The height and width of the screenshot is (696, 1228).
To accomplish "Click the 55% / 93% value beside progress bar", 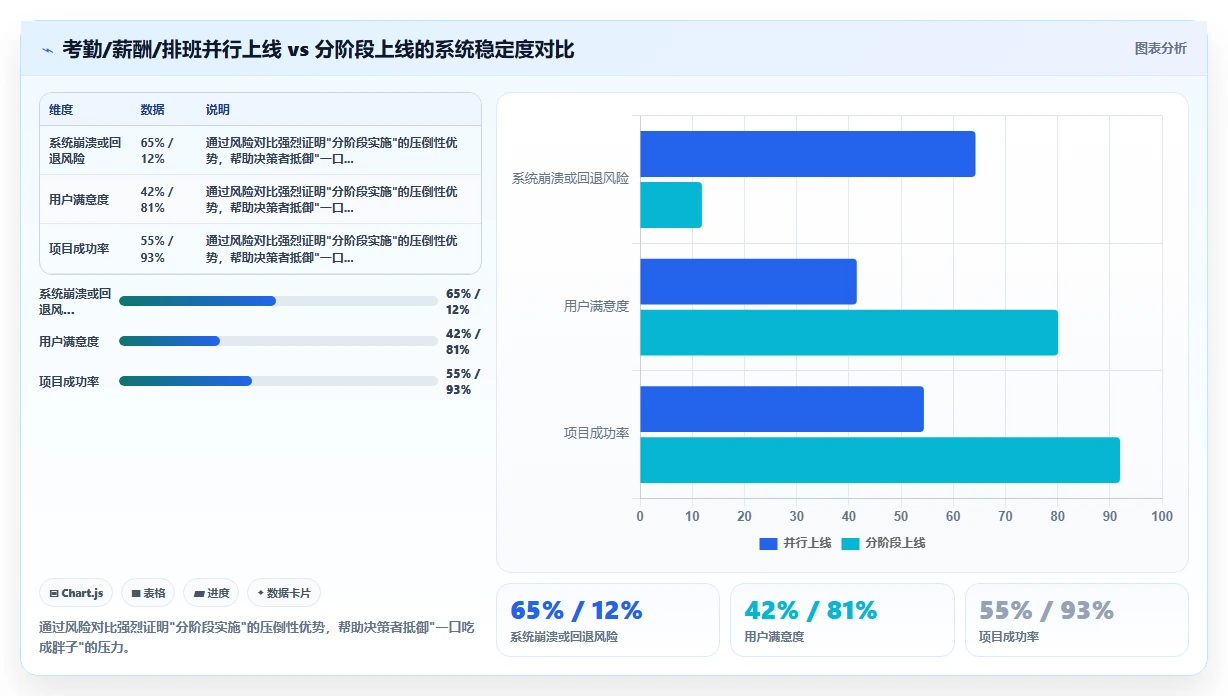I will coord(463,381).
